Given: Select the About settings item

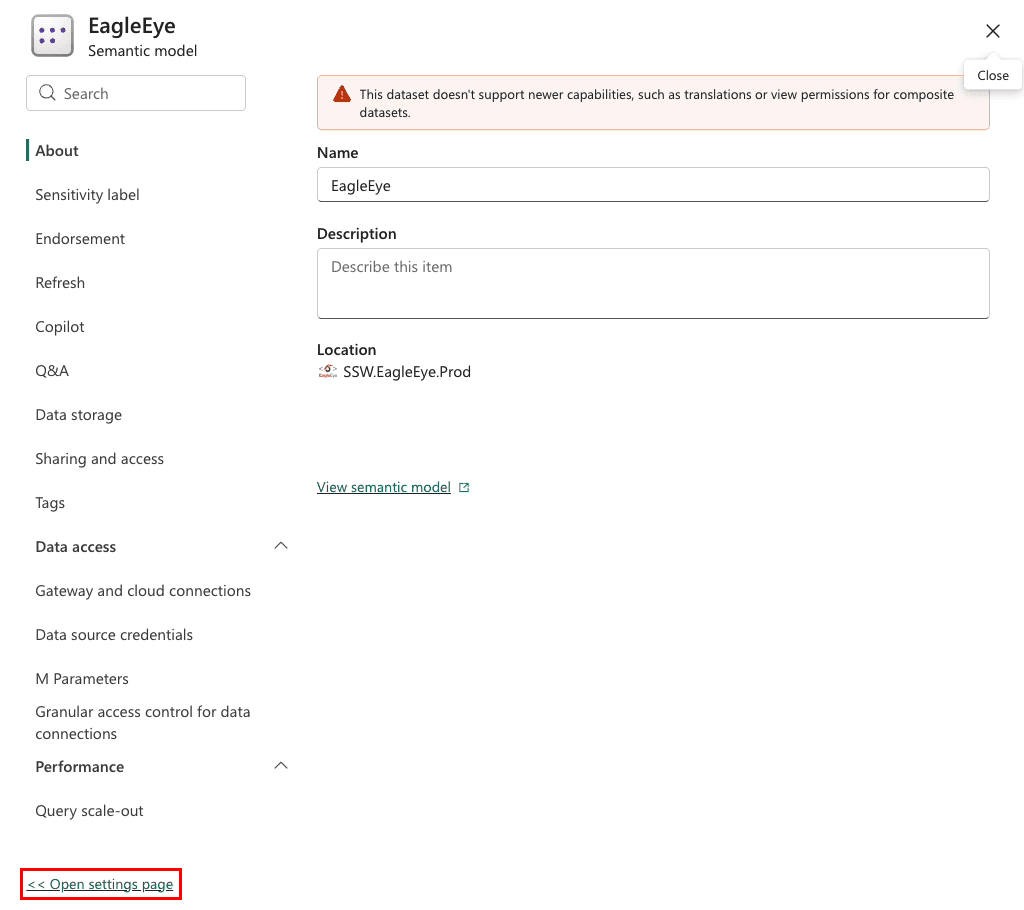Looking at the screenshot, I should 57,150.
